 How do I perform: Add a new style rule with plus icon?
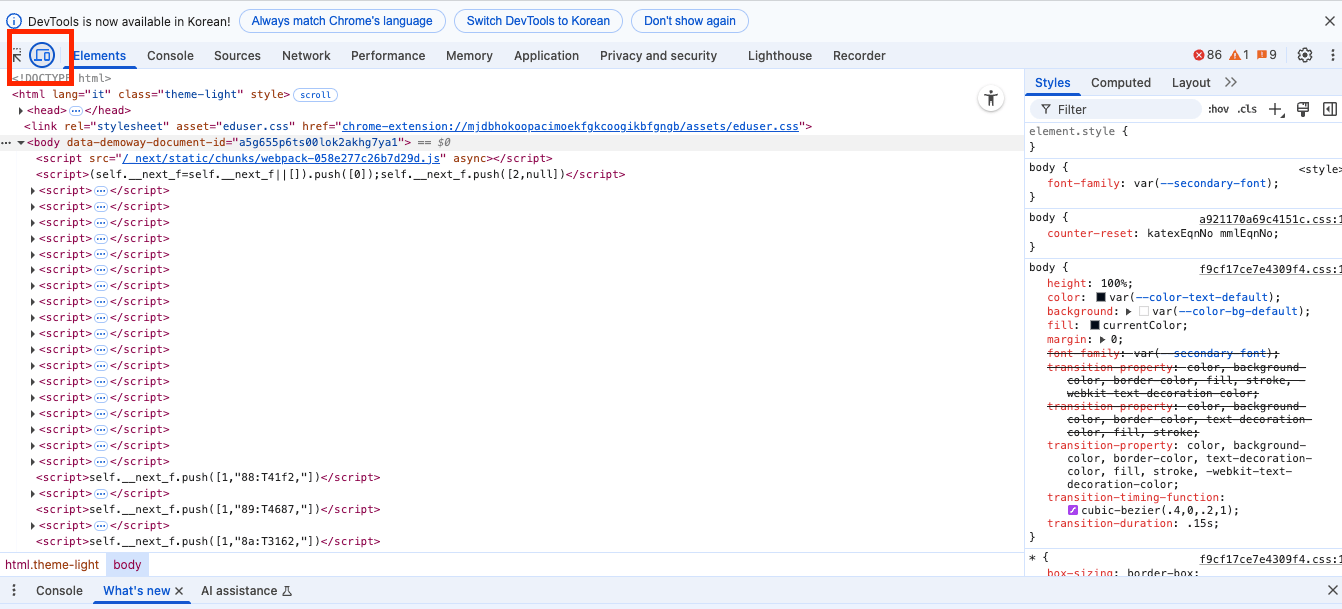pyautogui.click(x=1276, y=109)
